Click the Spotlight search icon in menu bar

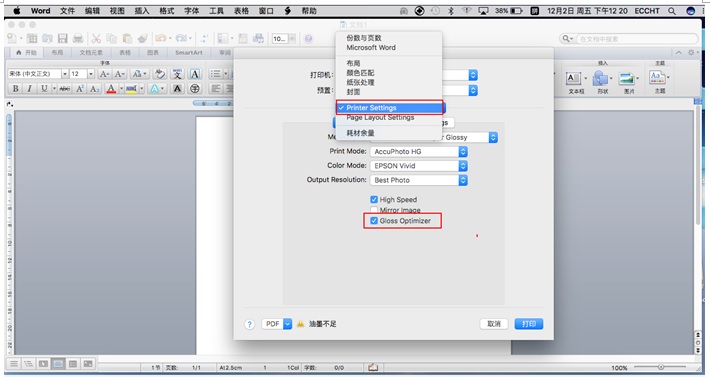[672, 11]
